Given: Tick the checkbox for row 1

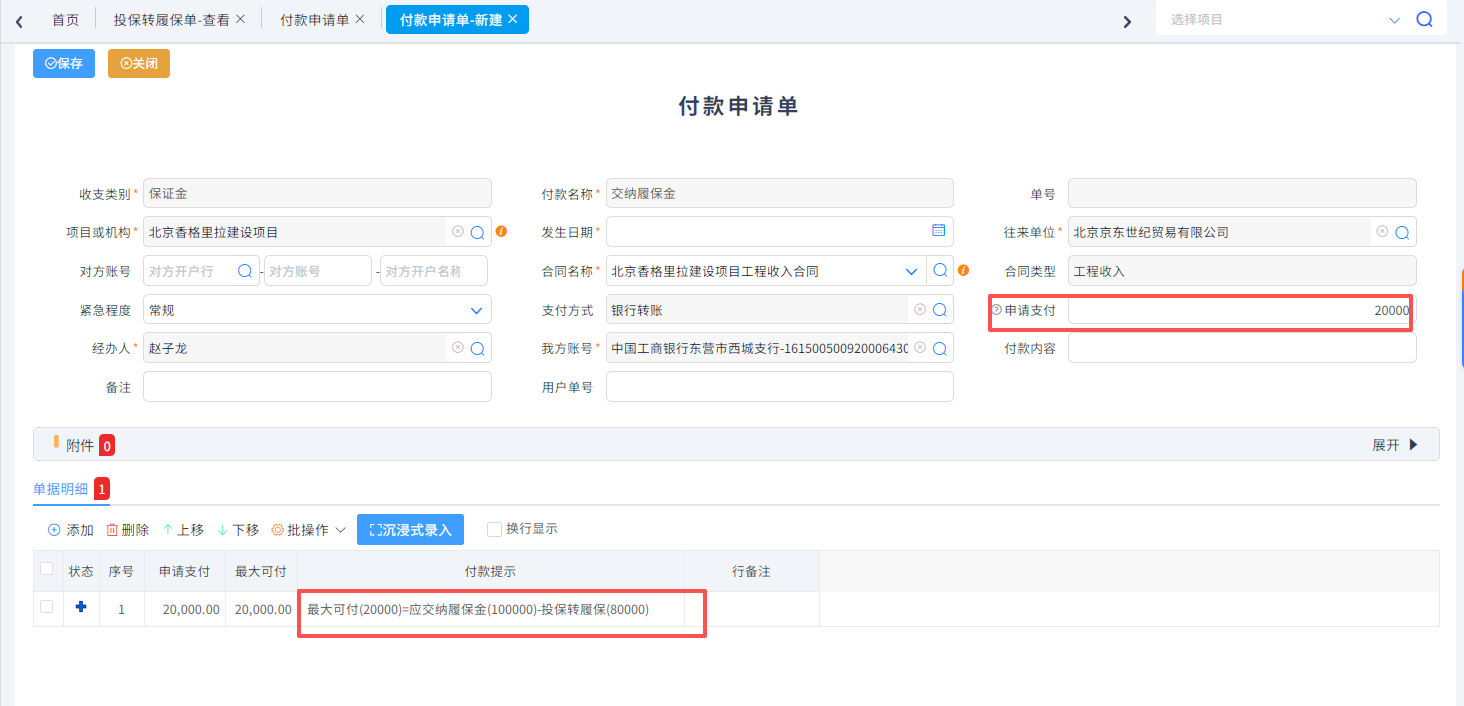Looking at the screenshot, I should click(46, 607).
